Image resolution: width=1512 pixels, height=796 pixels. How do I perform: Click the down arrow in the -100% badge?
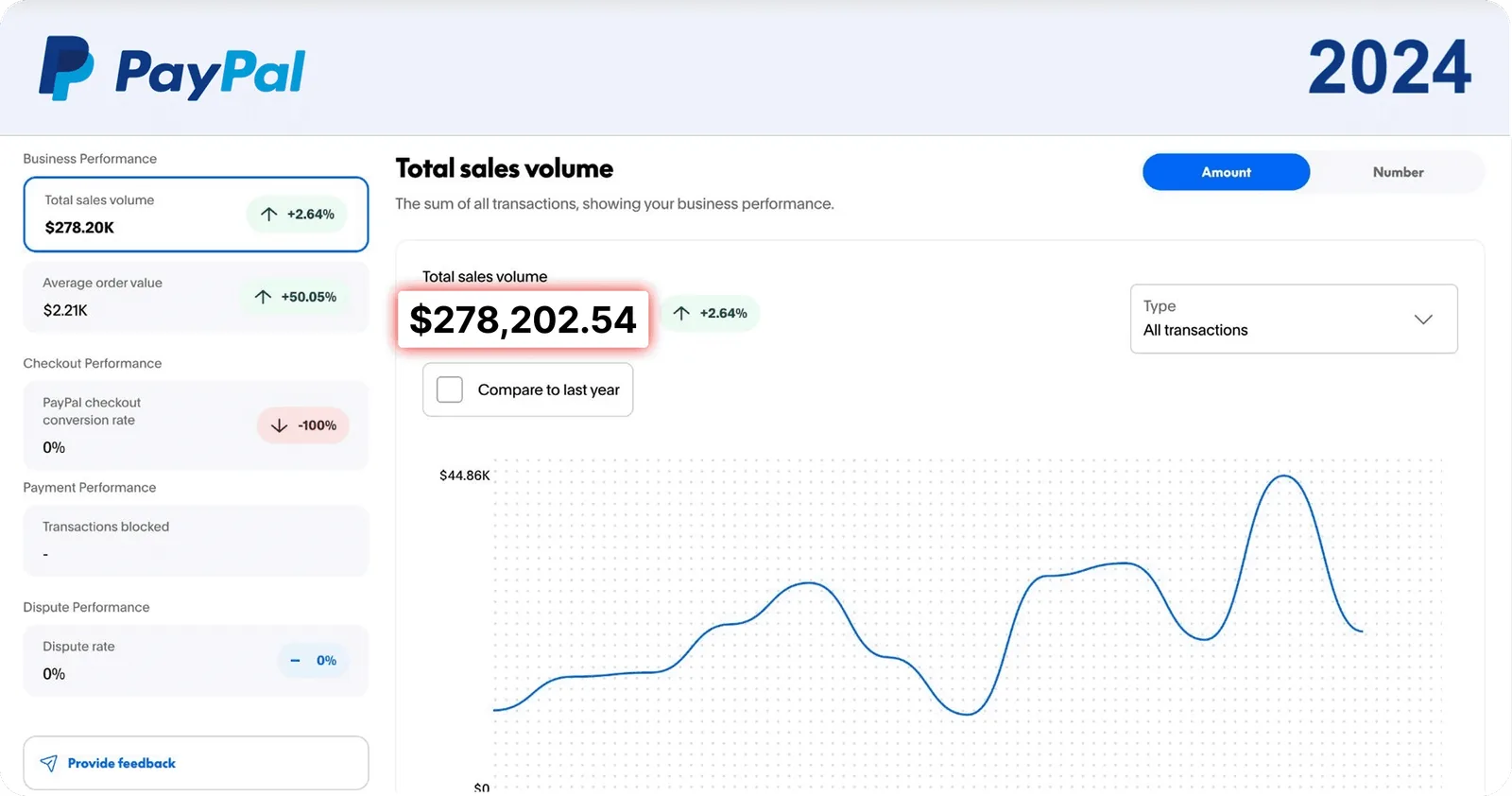point(279,425)
